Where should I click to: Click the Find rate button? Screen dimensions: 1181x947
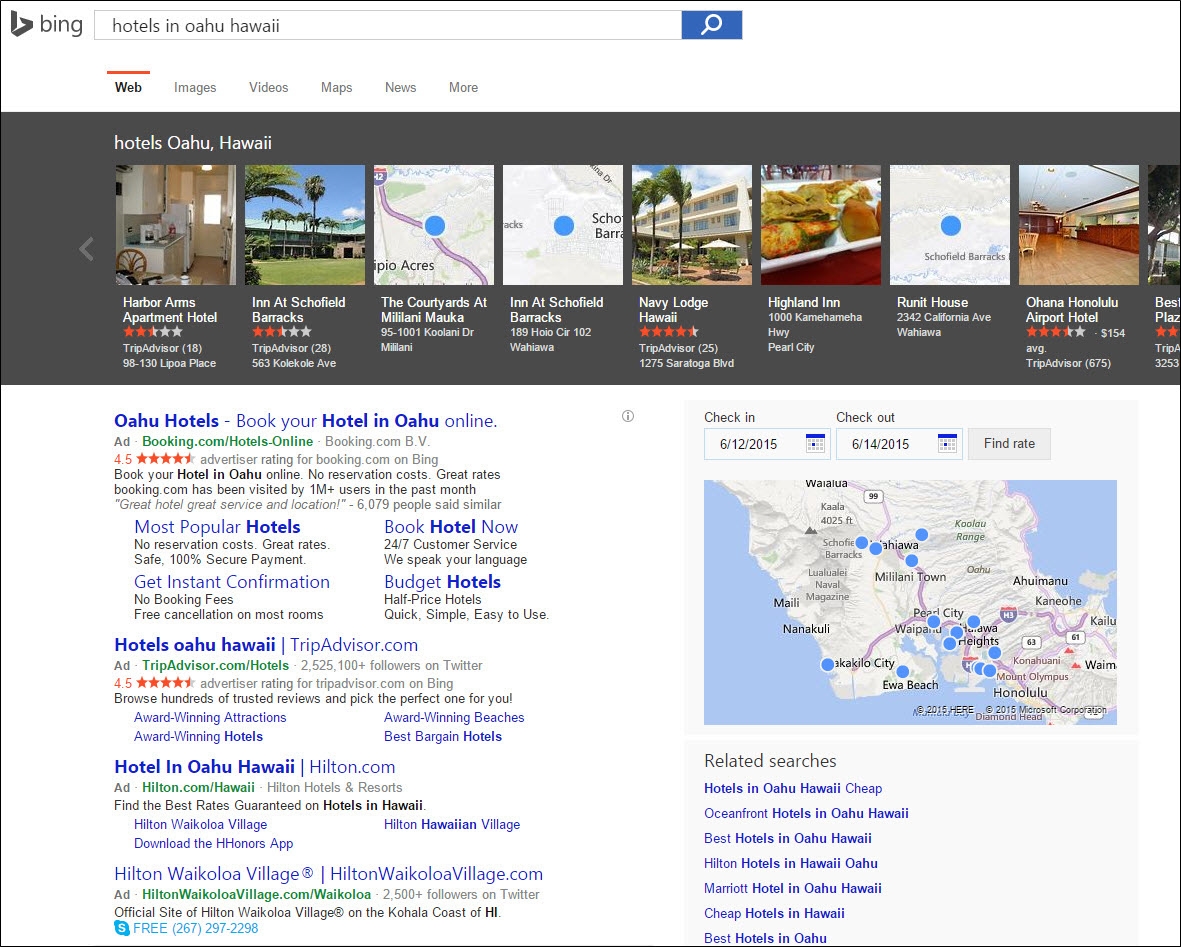coord(1009,444)
